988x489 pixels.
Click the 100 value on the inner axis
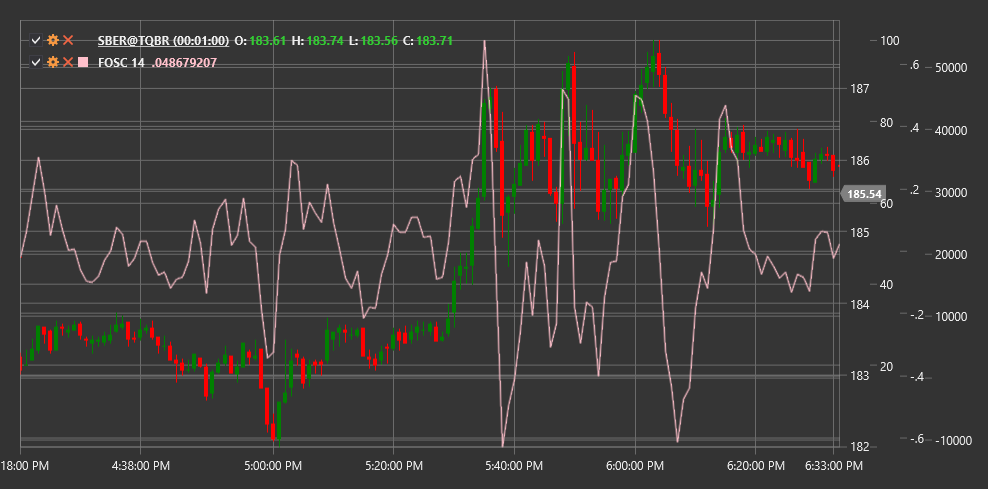(x=889, y=41)
